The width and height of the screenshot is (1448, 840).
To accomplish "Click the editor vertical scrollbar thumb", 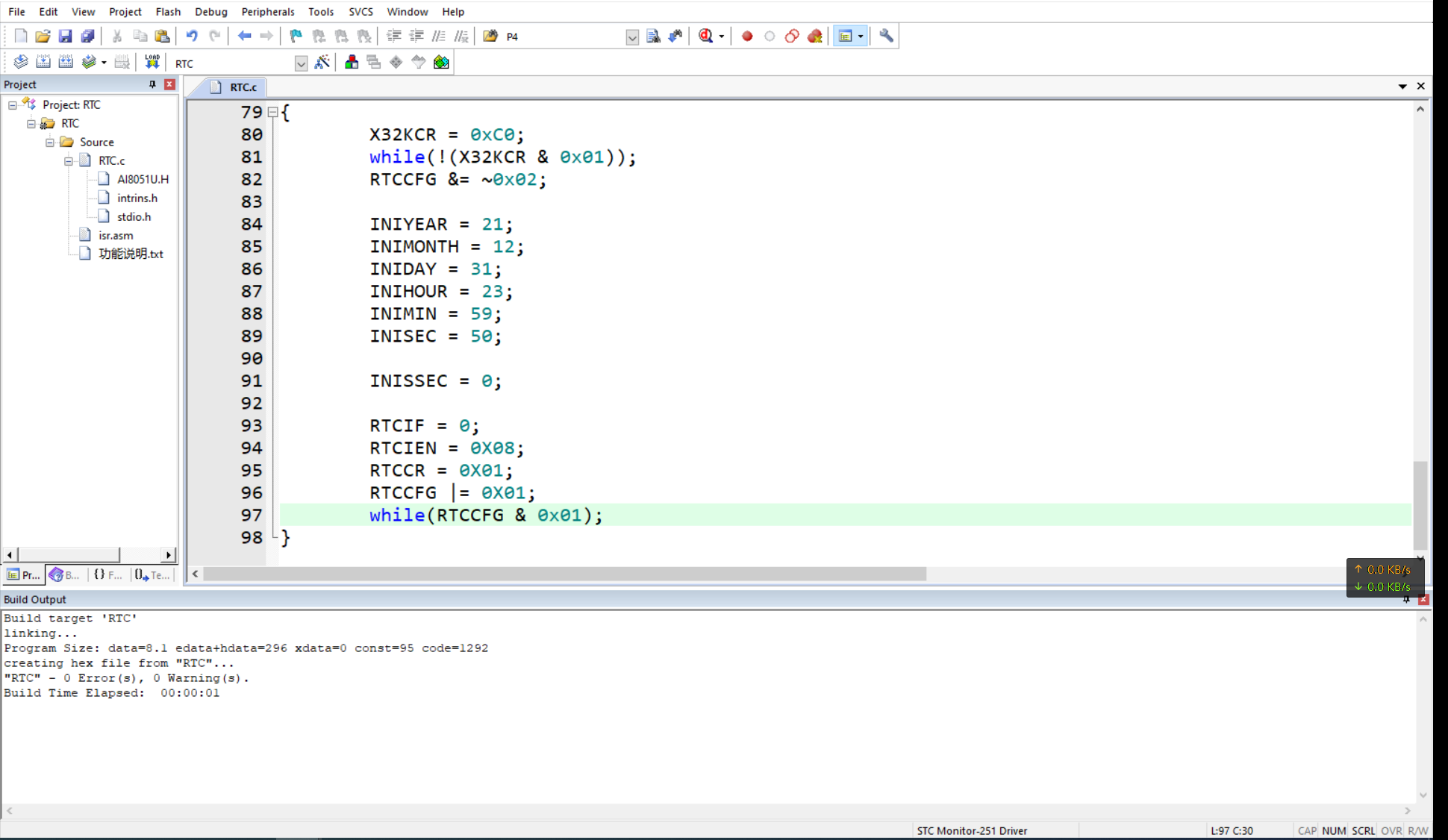I will pos(1420,504).
